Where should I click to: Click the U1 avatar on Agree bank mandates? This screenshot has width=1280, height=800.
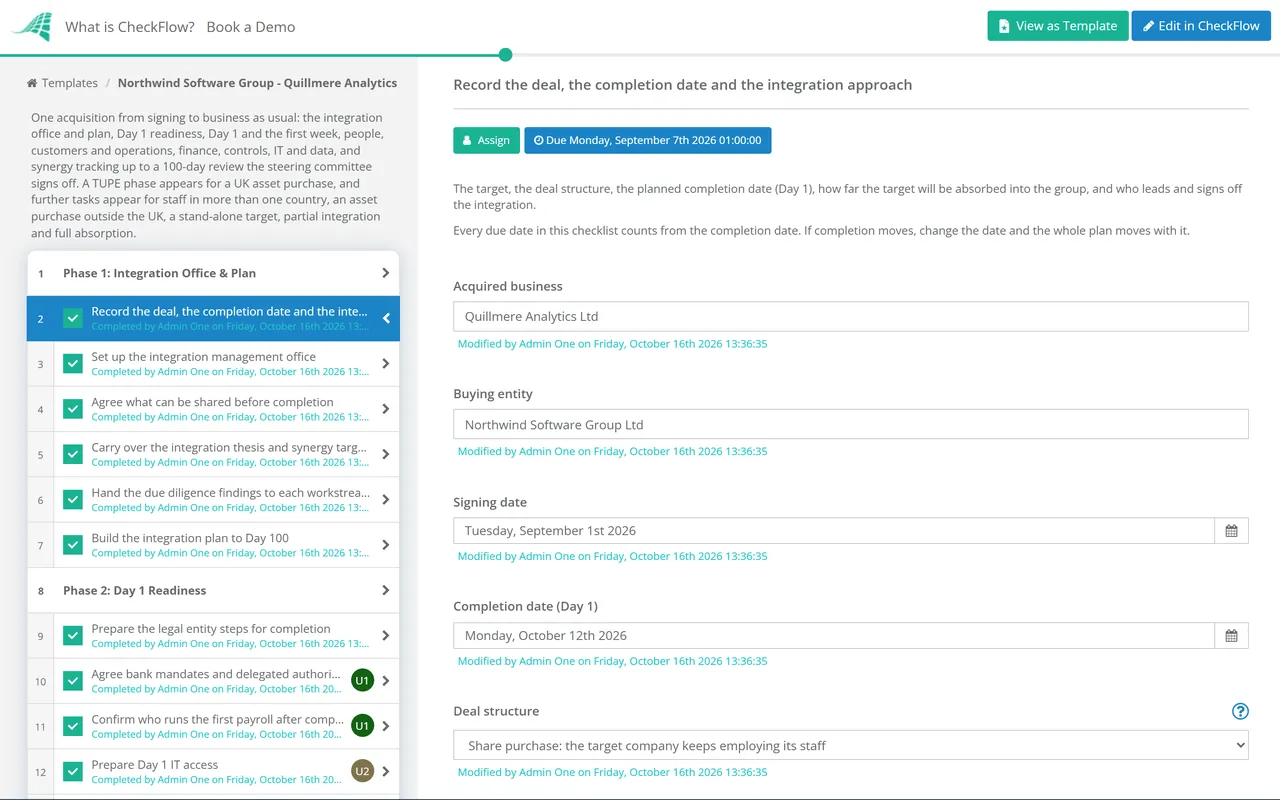362,681
